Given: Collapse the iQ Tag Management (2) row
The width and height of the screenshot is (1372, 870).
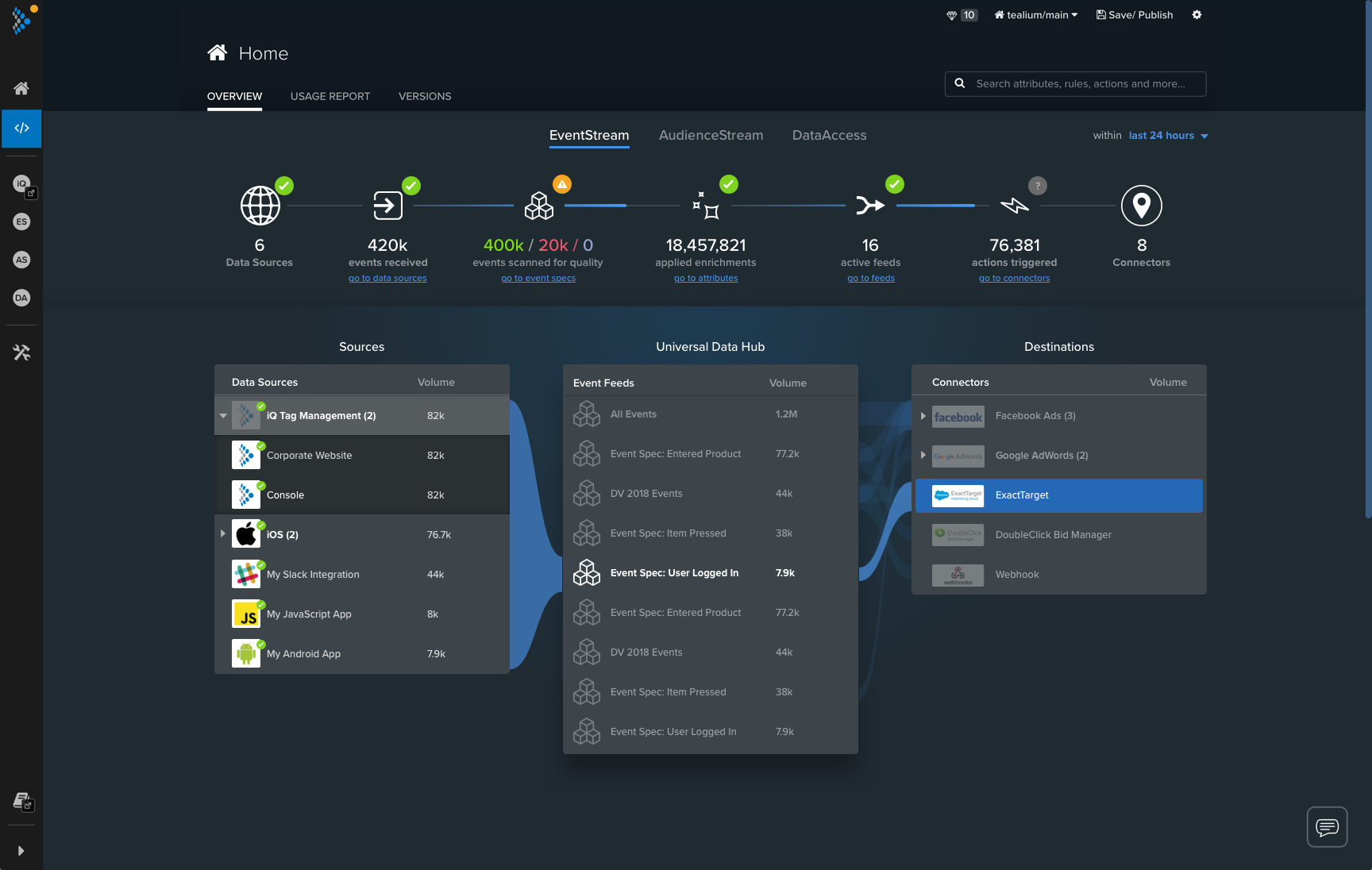Looking at the screenshot, I should pos(223,415).
